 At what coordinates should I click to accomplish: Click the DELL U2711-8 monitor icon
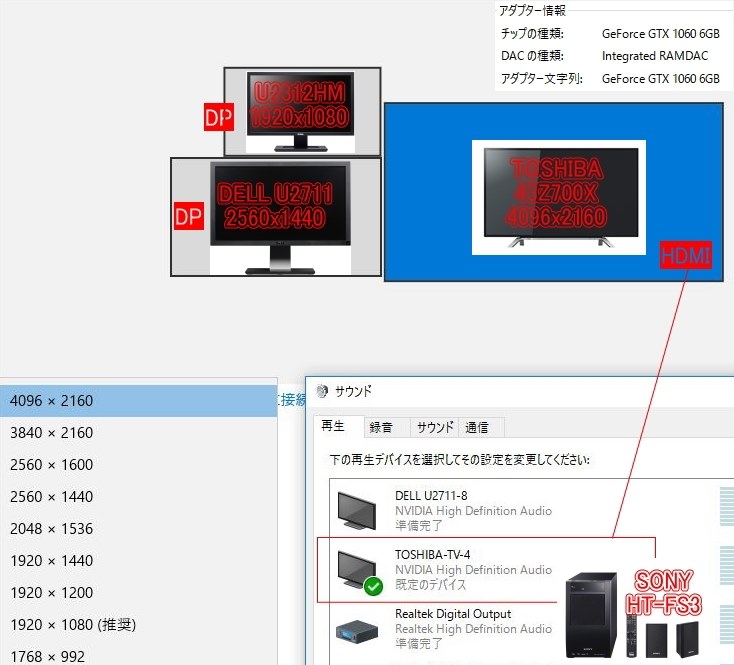[x=356, y=510]
